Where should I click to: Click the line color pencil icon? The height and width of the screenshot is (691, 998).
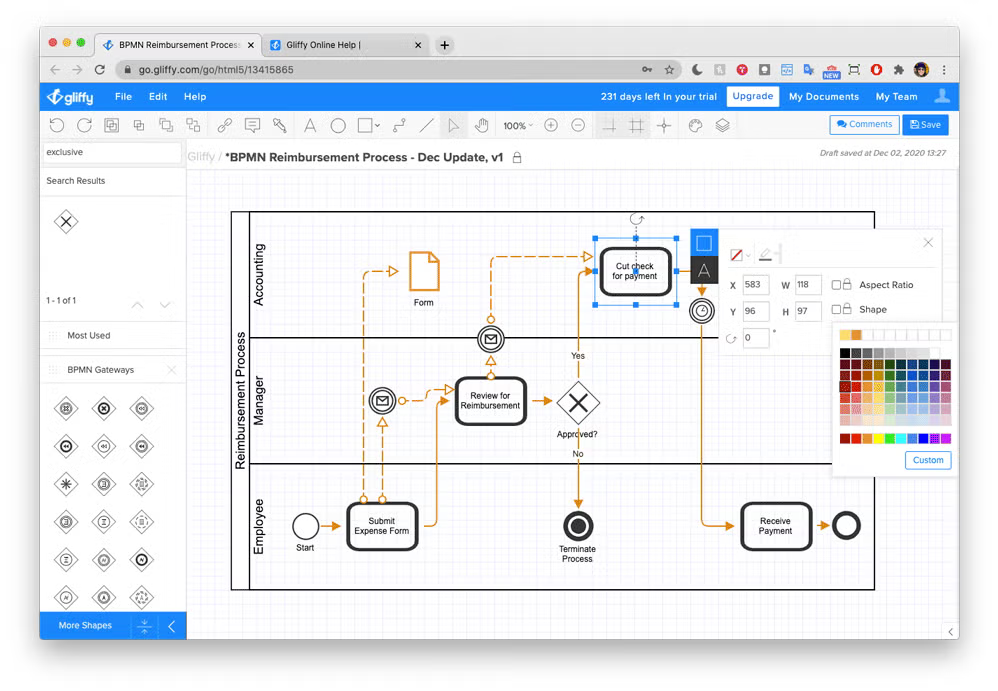click(766, 255)
